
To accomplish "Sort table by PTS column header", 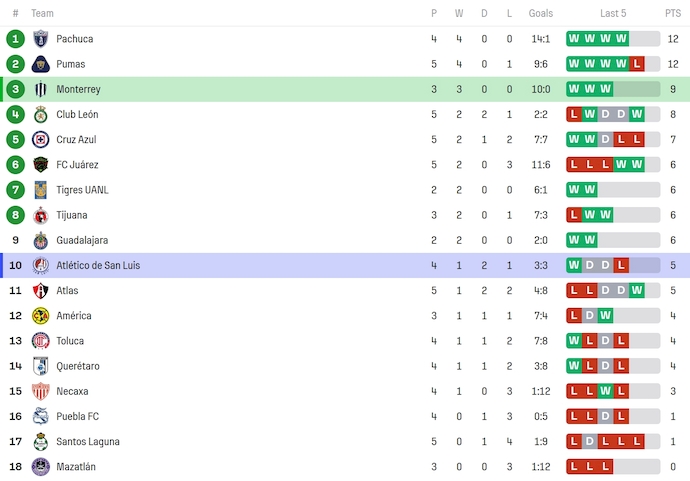I will (672, 13).
